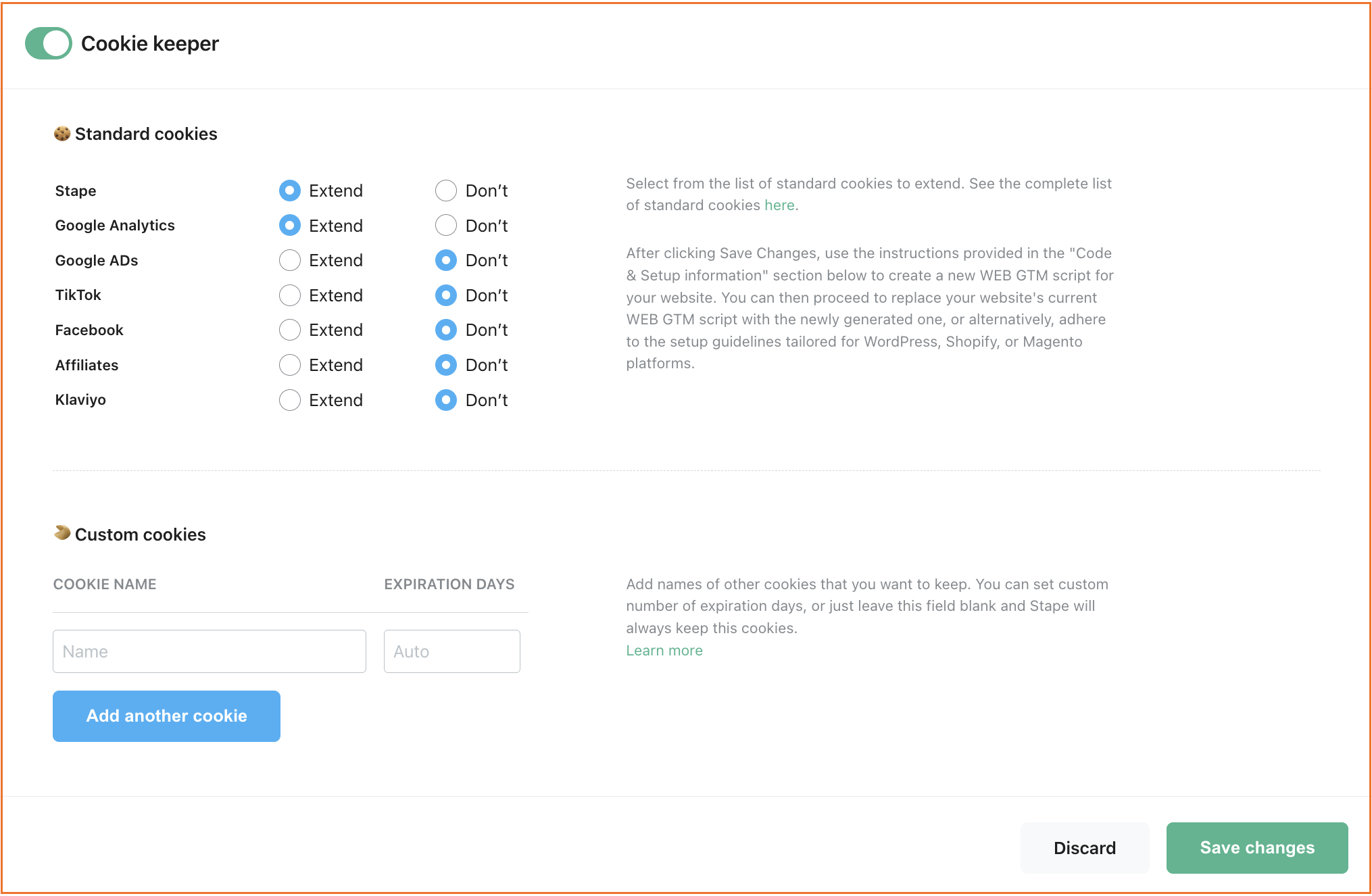This screenshot has width=1372, height=896.
Task: Choose Extend for TikTok cookies
Action: pyautogui.click(x=290, y=295)
